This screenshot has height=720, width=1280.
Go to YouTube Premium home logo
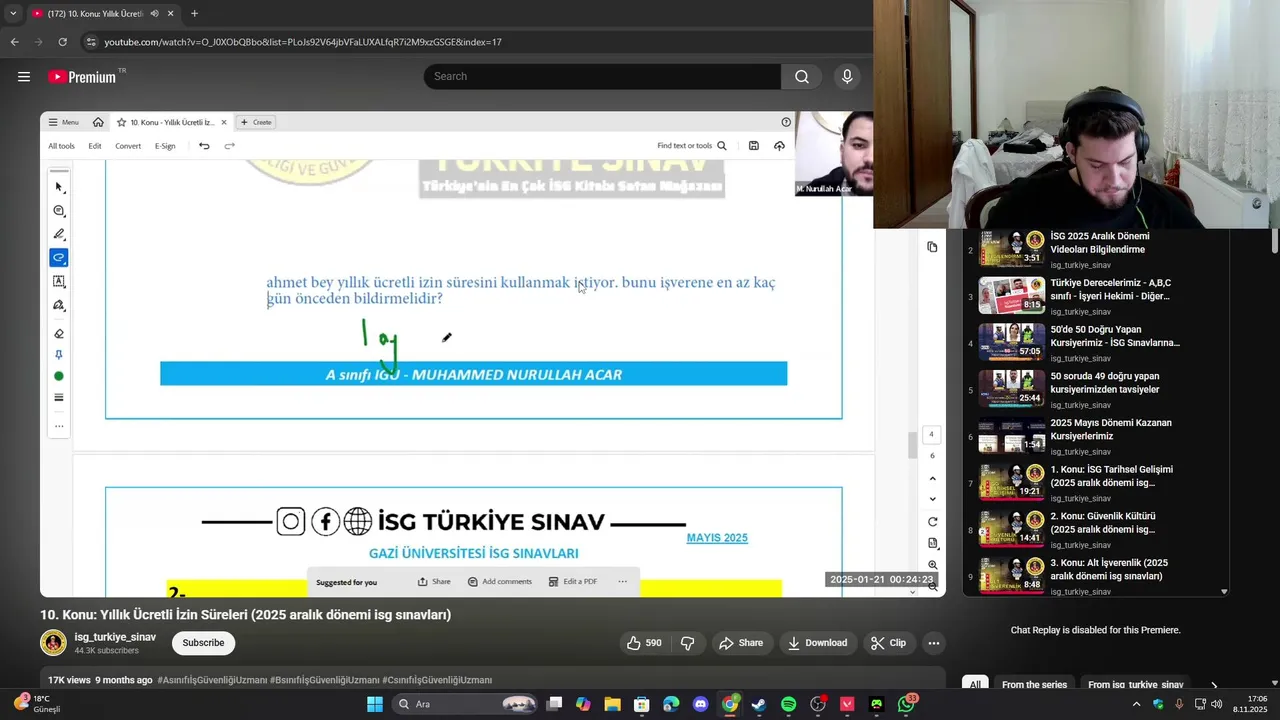(x=82, y=77)
